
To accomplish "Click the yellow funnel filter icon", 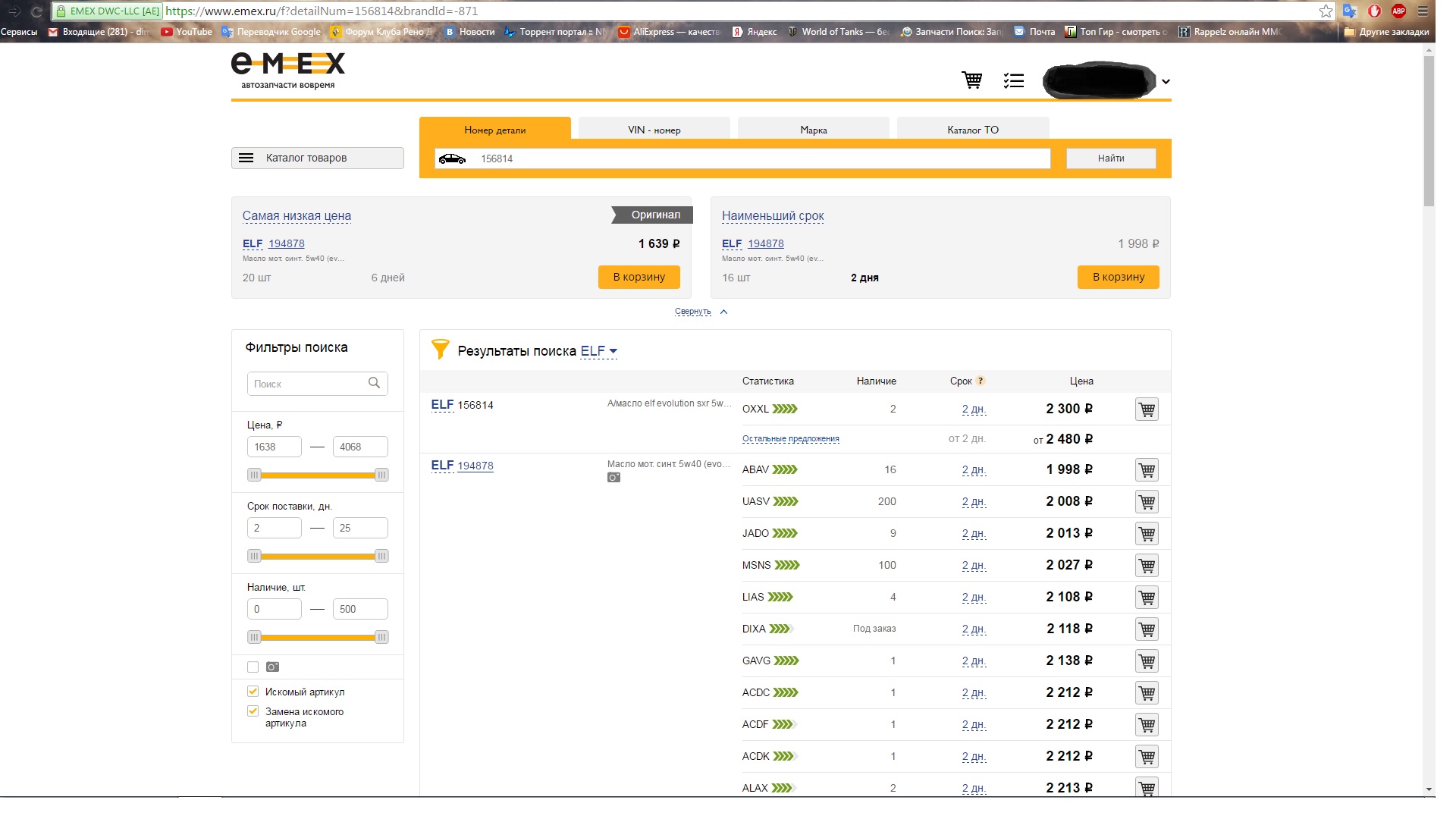I will [x=440, y=350].
